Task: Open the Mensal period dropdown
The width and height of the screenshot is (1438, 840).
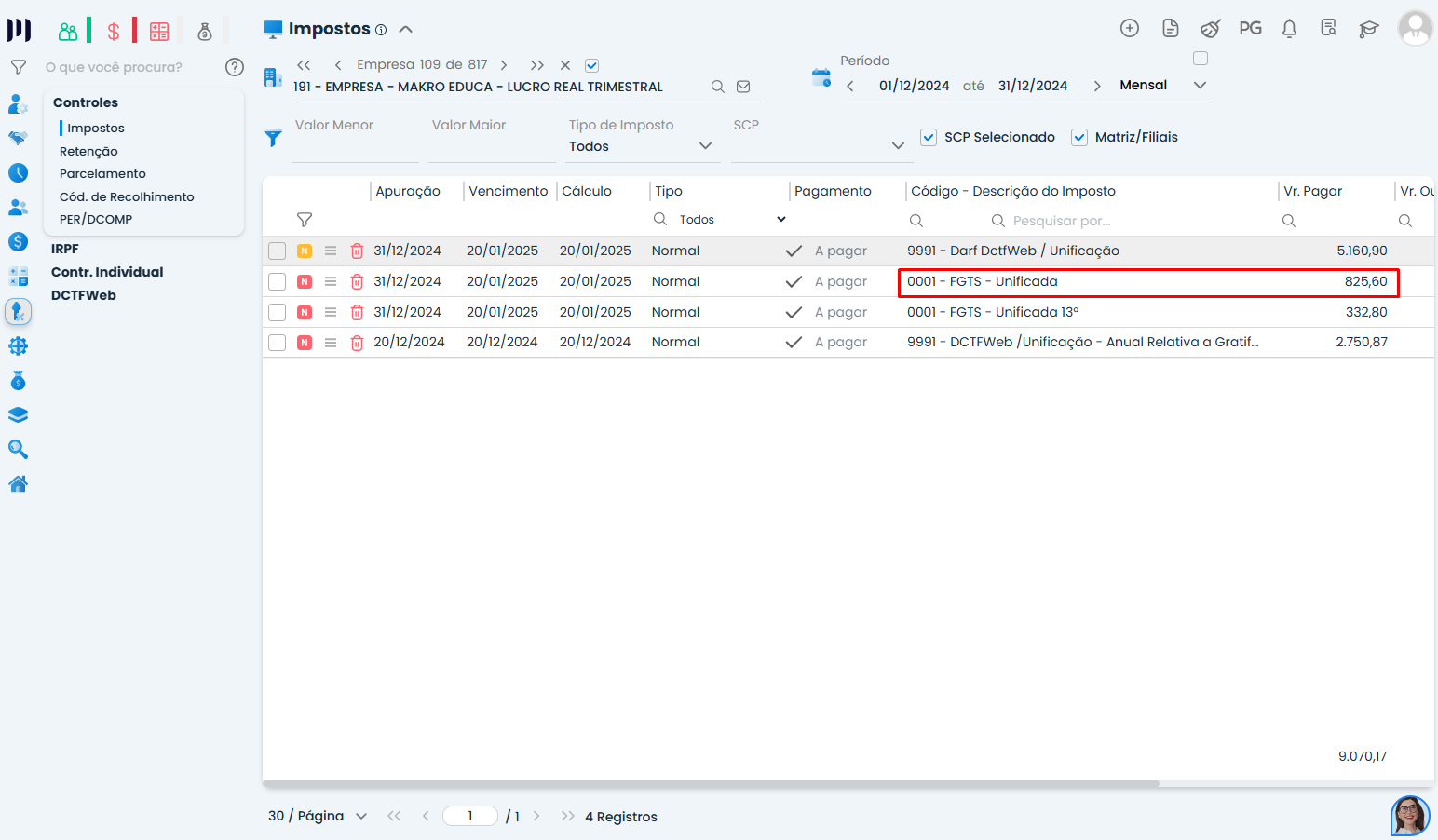Action: [x=1200, y=86]
